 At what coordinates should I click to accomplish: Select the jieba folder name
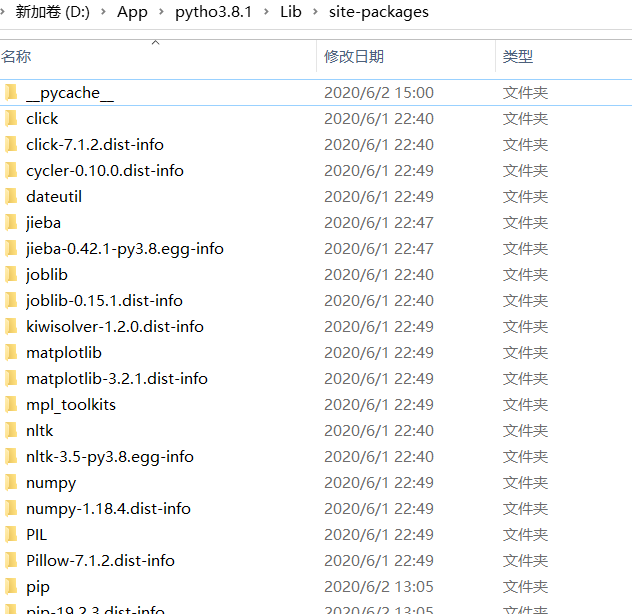click(43, 223)
